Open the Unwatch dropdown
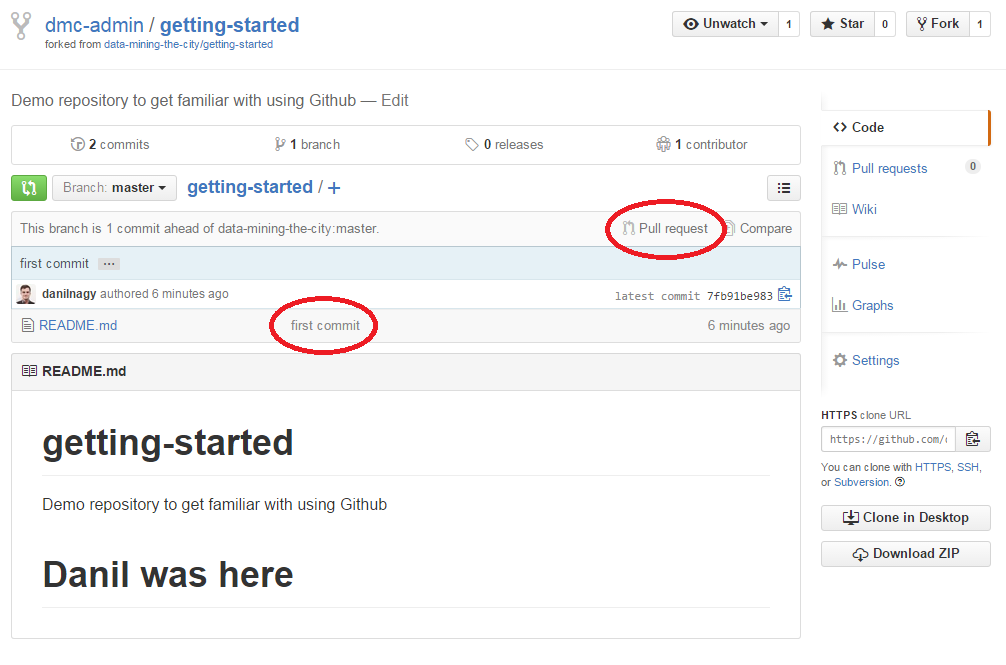 pyautogui.click(x=725, y=24)
